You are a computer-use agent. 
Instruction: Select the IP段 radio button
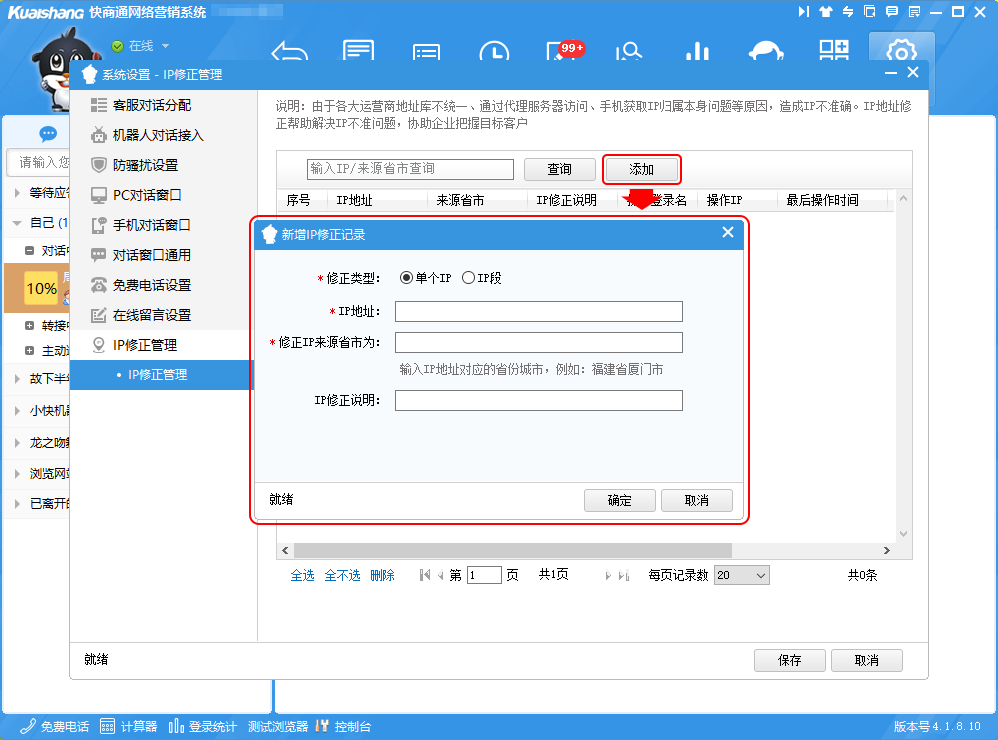pos(468,278)
